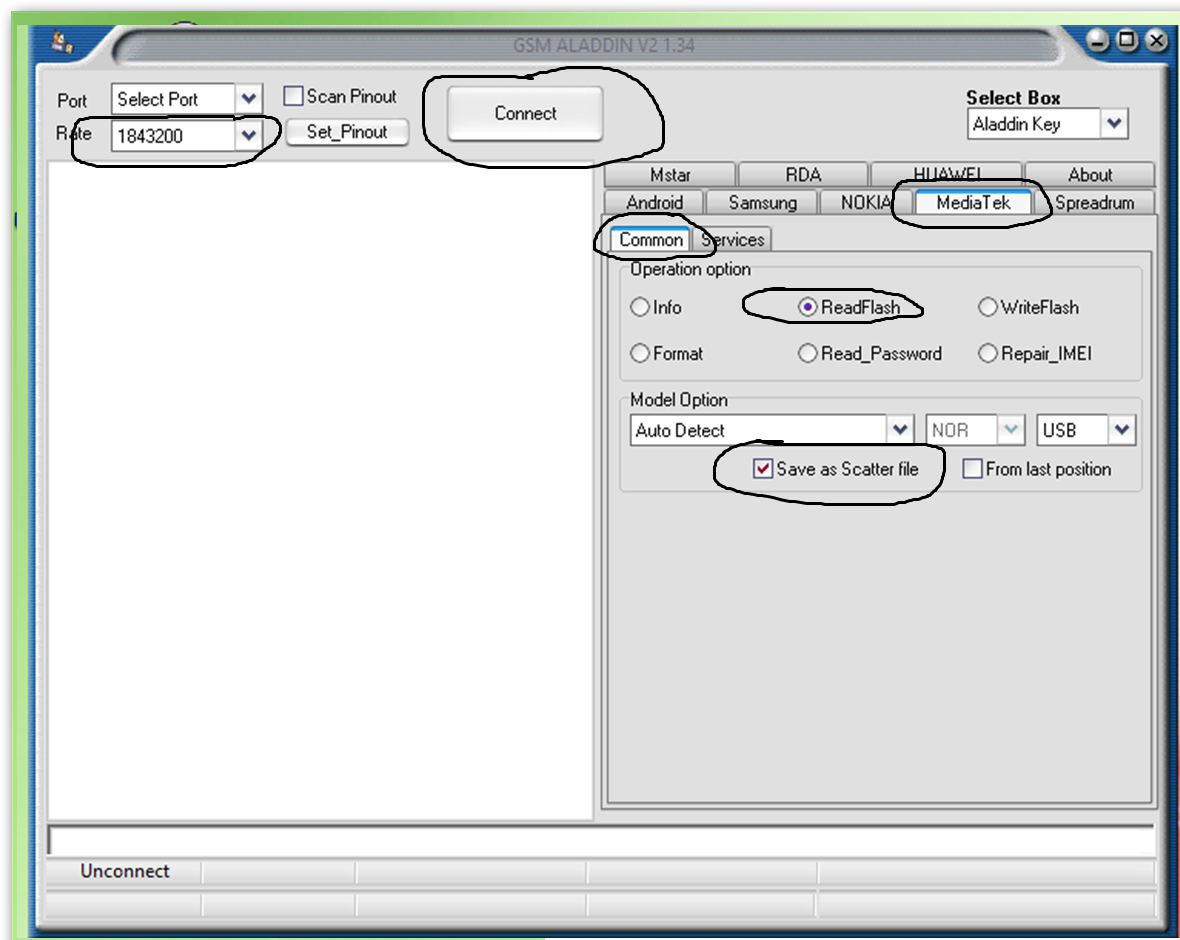
Task: Switch to the Services sub-tab
Action: [x=734, y=240]
